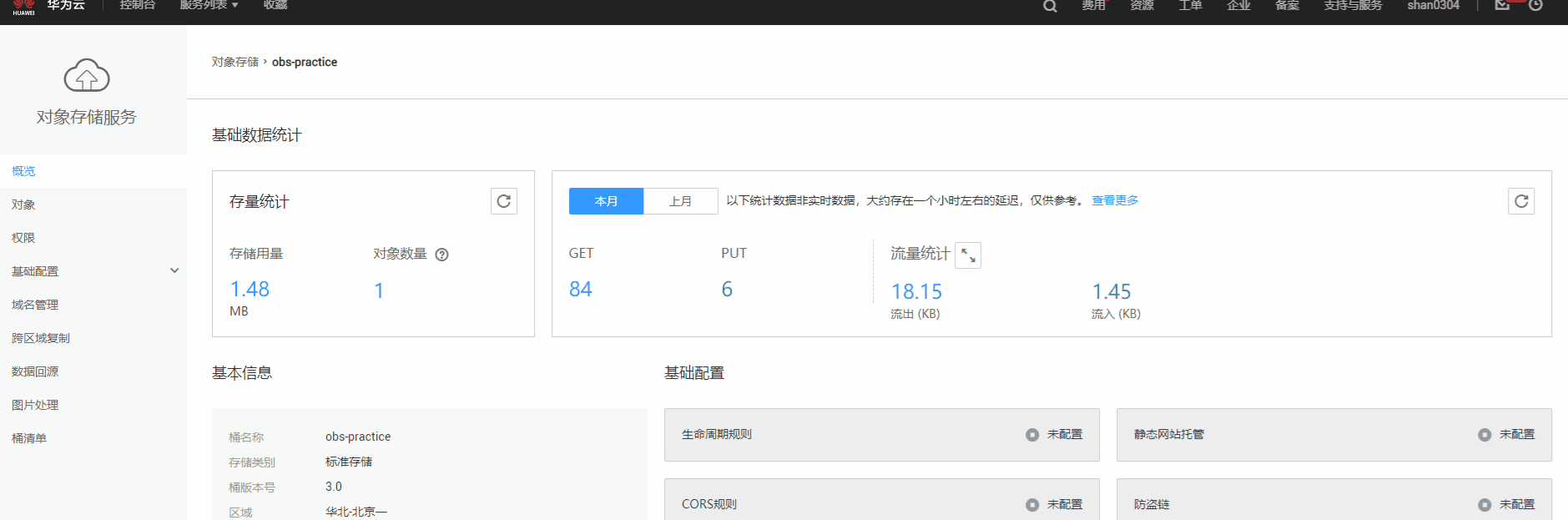Screen dimensions: 1568x520
Task: Open the 服务列表 dropdown menu
Action: coord(209,5)
